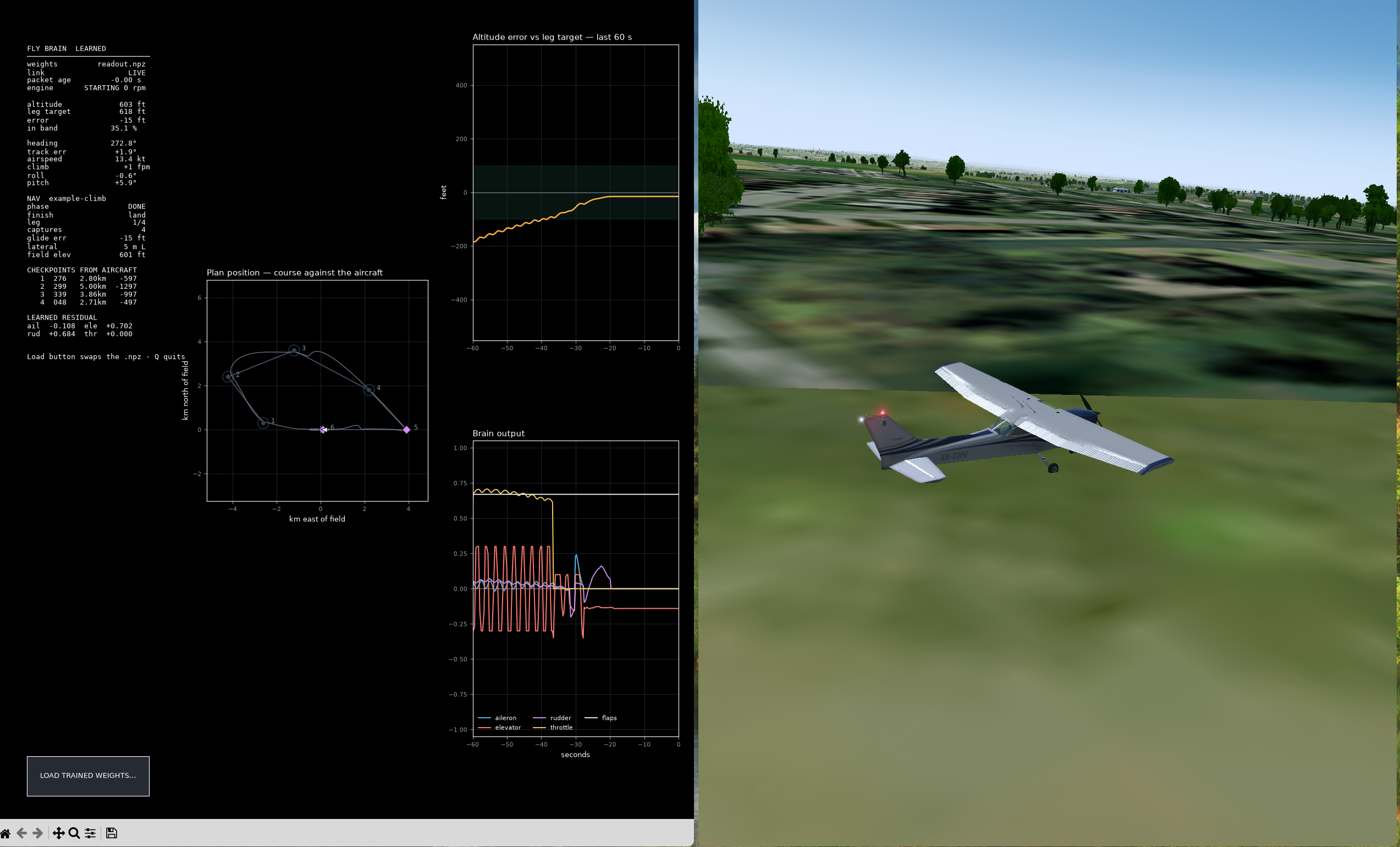Go back to previous view arrow

click(21, 833)
